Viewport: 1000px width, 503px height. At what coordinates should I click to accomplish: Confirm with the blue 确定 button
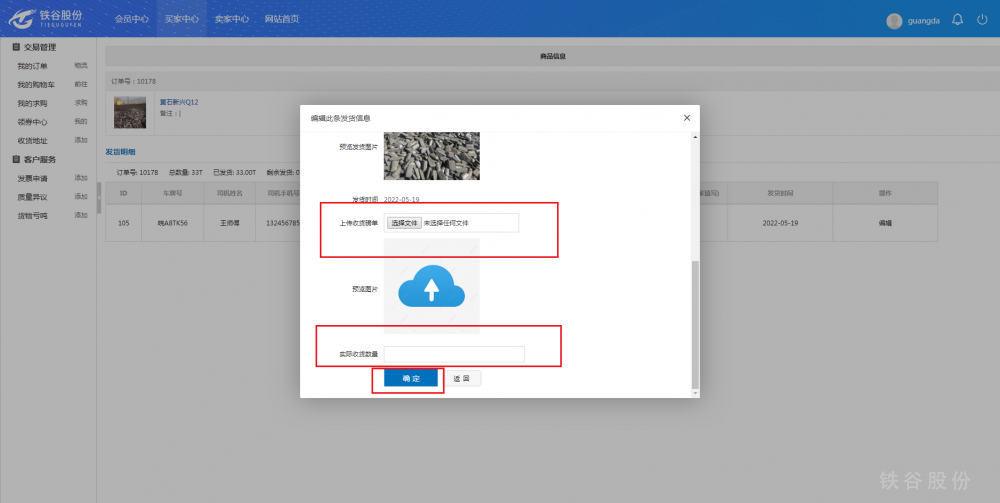click(x=411, y=379)
